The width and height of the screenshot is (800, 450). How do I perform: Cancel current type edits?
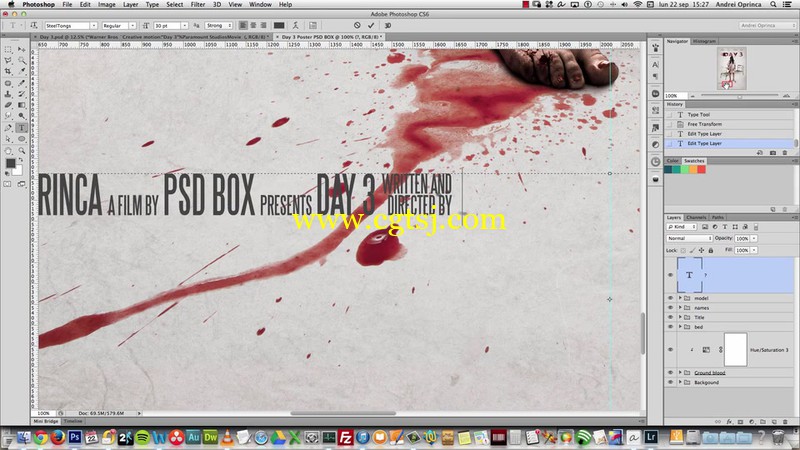pos(357,25)
